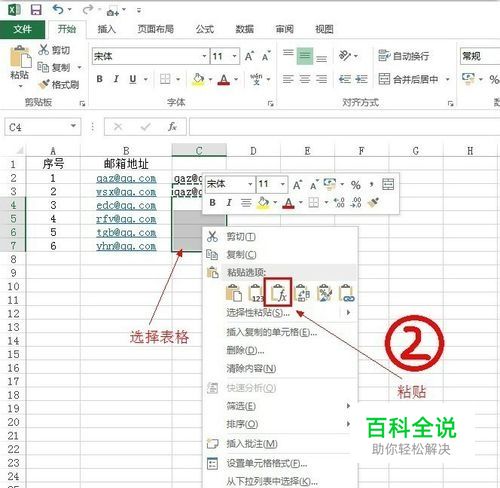
Task: Click the Undo arrow icon
Action: (x=58, y=9)
